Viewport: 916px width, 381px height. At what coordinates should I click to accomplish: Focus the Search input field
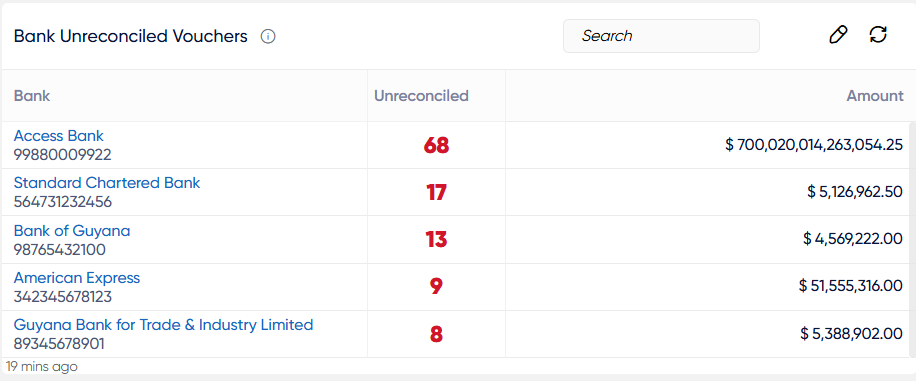(661, 36)
